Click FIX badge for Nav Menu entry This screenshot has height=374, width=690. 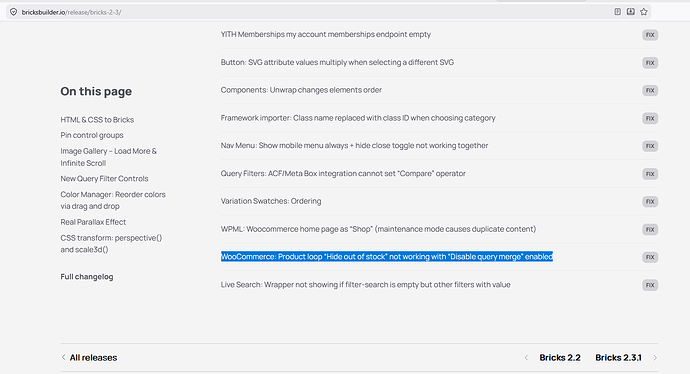pyautogui.click(x=650, y=146)
